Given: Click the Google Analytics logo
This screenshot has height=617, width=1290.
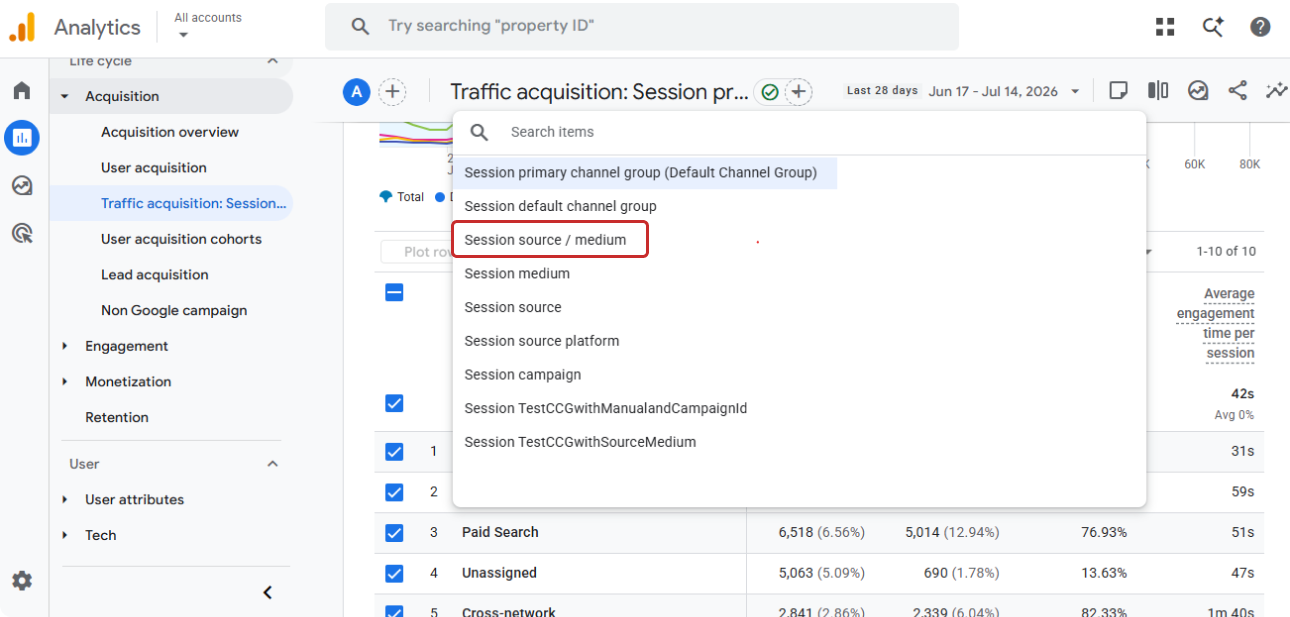Looking at the screenshot, I should click(x=22, y=27).
